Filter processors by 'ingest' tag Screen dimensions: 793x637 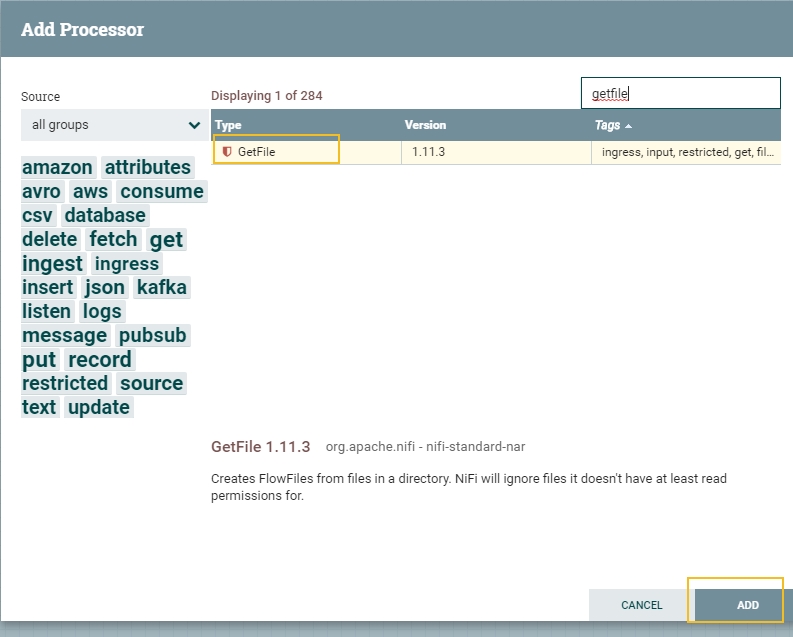[x=53, y=263]
